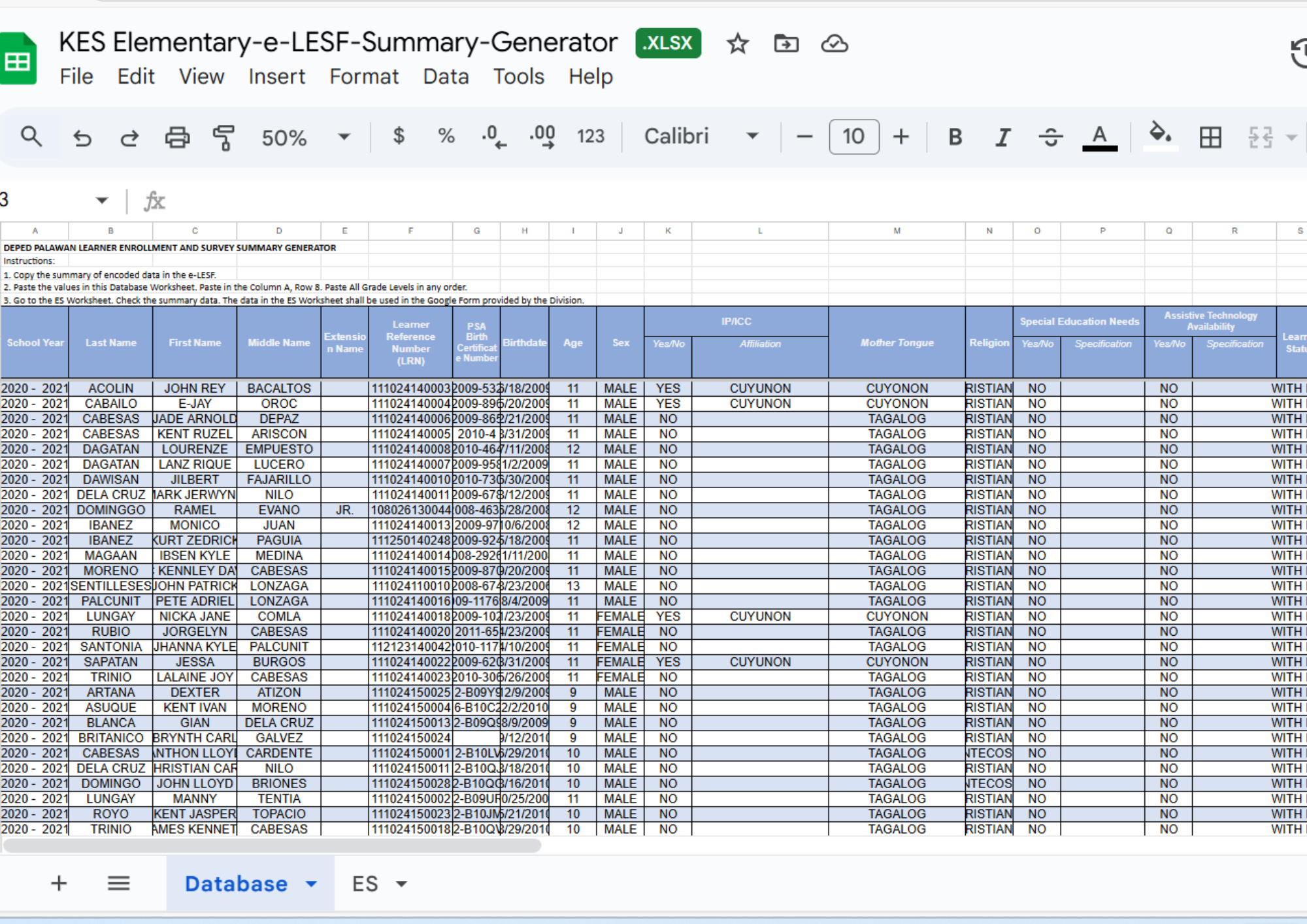The image size is (1307, 924).
Task: Add a new sheet
Action: click(59, 883)
